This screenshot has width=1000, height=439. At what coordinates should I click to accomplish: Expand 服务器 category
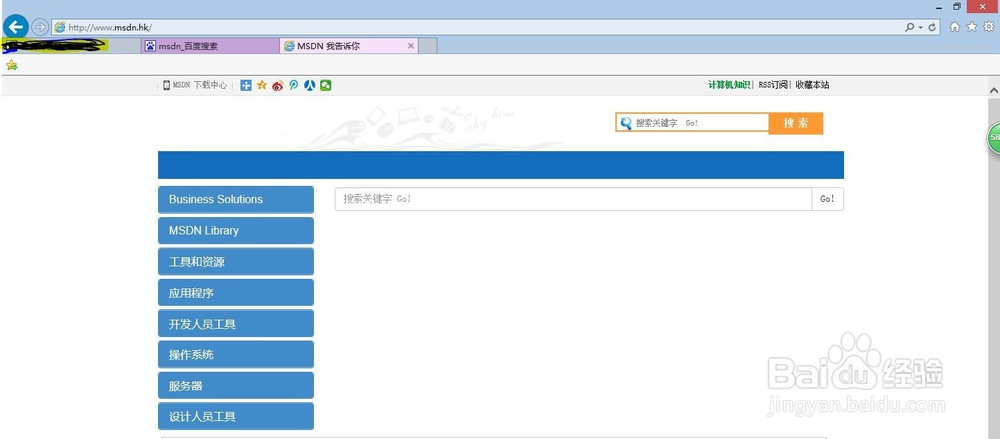(x=236, y=385)
